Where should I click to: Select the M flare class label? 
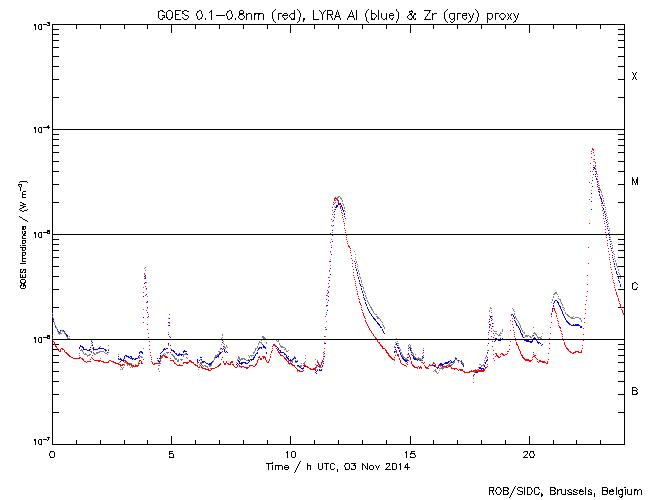634,181
